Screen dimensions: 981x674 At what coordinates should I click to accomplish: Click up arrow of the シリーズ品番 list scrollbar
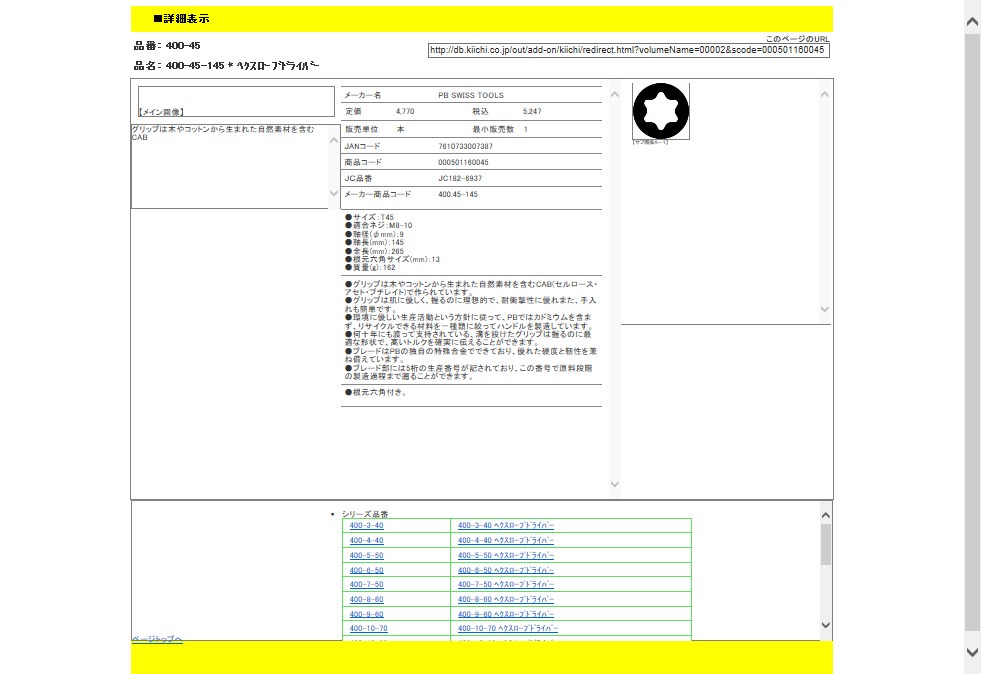point(826,515)
